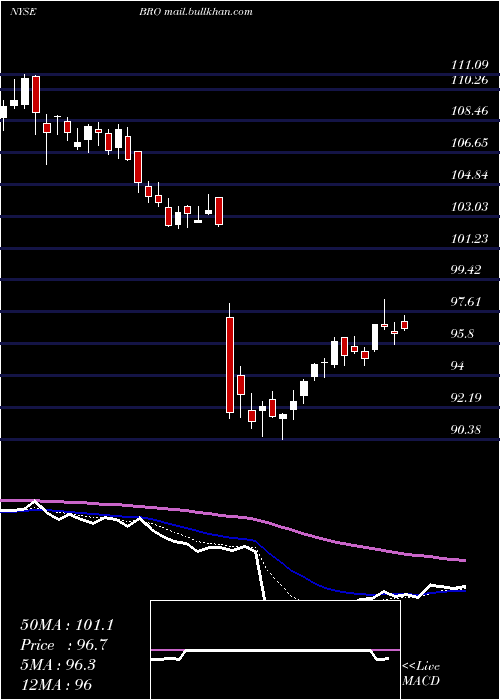This screenshot has width=500, height=700.
Task: Click the purple 50MA line
Action: point(233,518)
